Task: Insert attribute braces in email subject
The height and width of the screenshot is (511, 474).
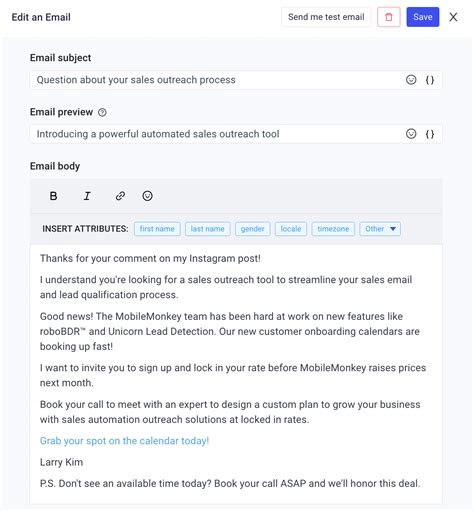Action: point(430,80)
